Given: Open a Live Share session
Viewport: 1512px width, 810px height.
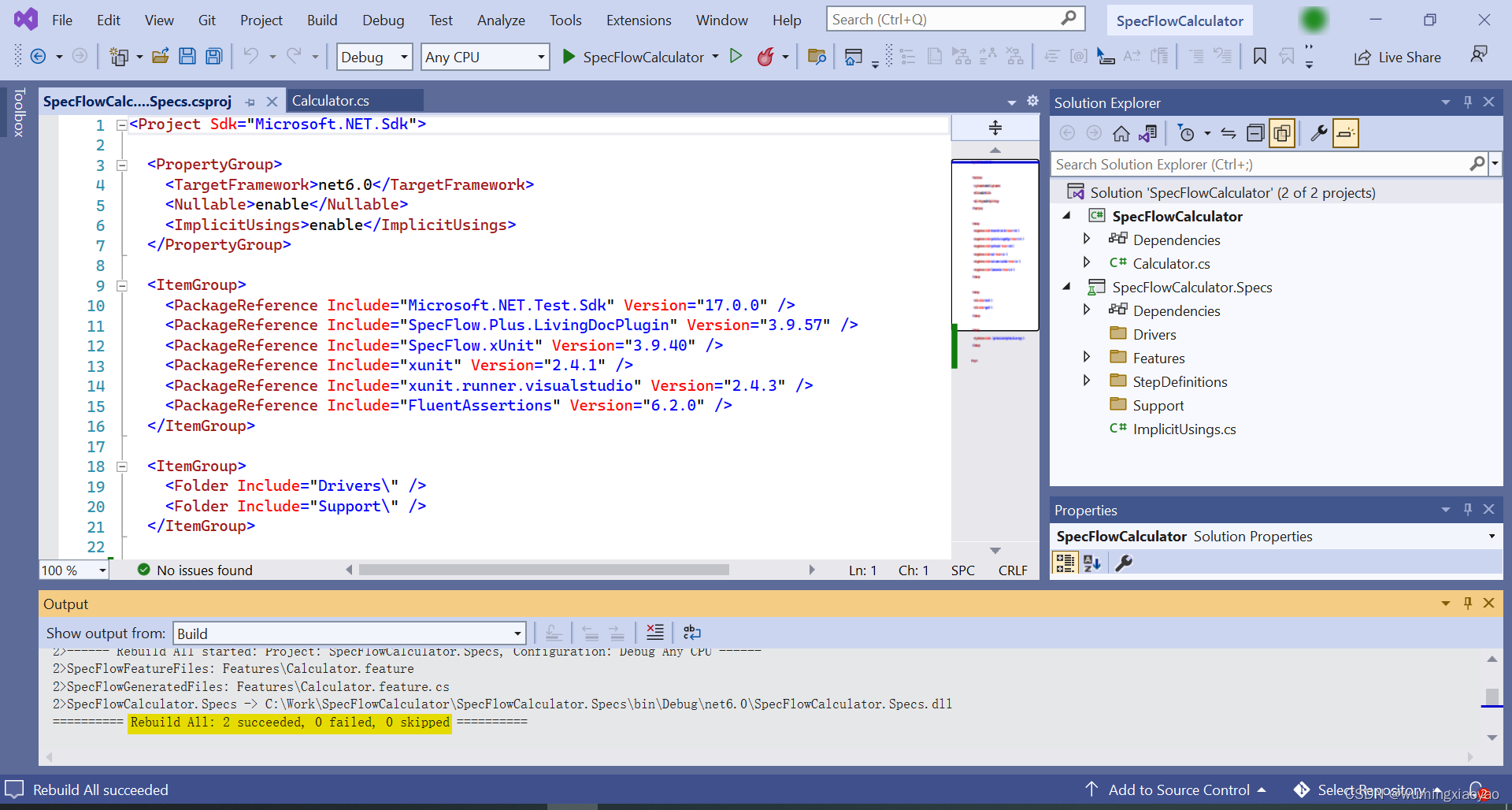Looking at the screenshot, I should click(x=1398, y=56).
